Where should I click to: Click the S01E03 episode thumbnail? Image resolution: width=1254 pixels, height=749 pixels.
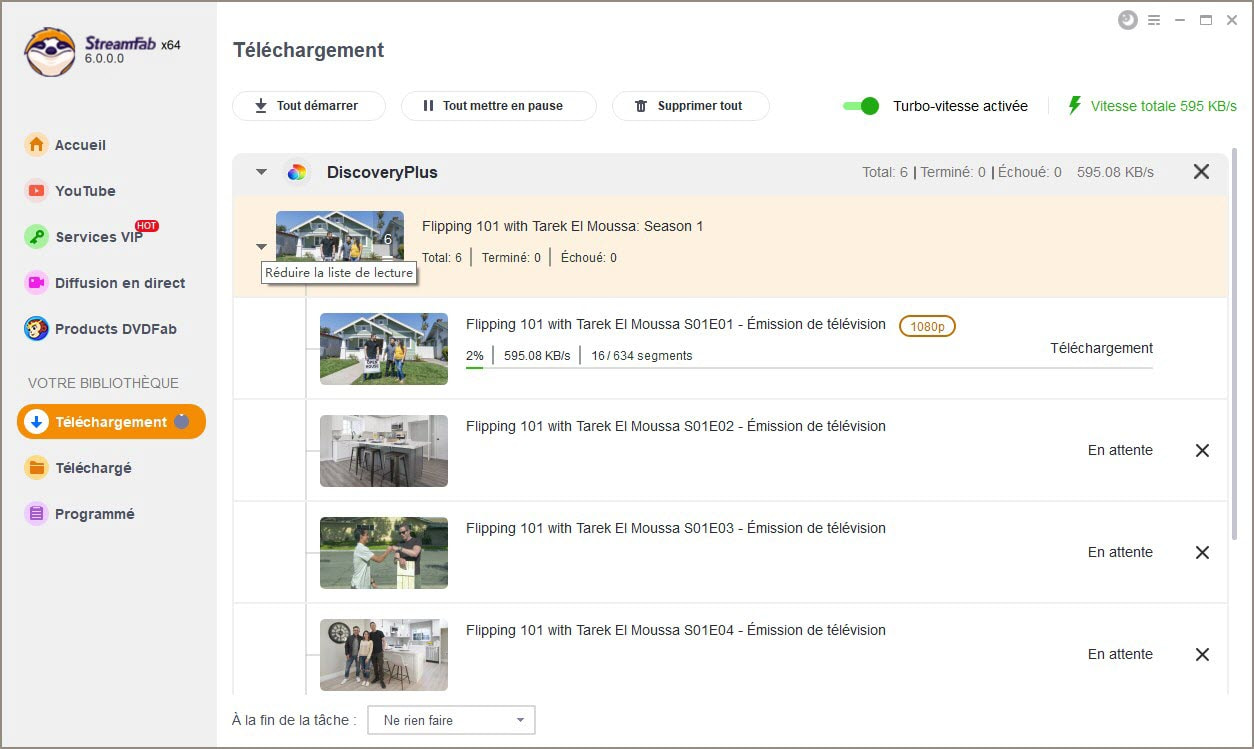pos(384,553)
